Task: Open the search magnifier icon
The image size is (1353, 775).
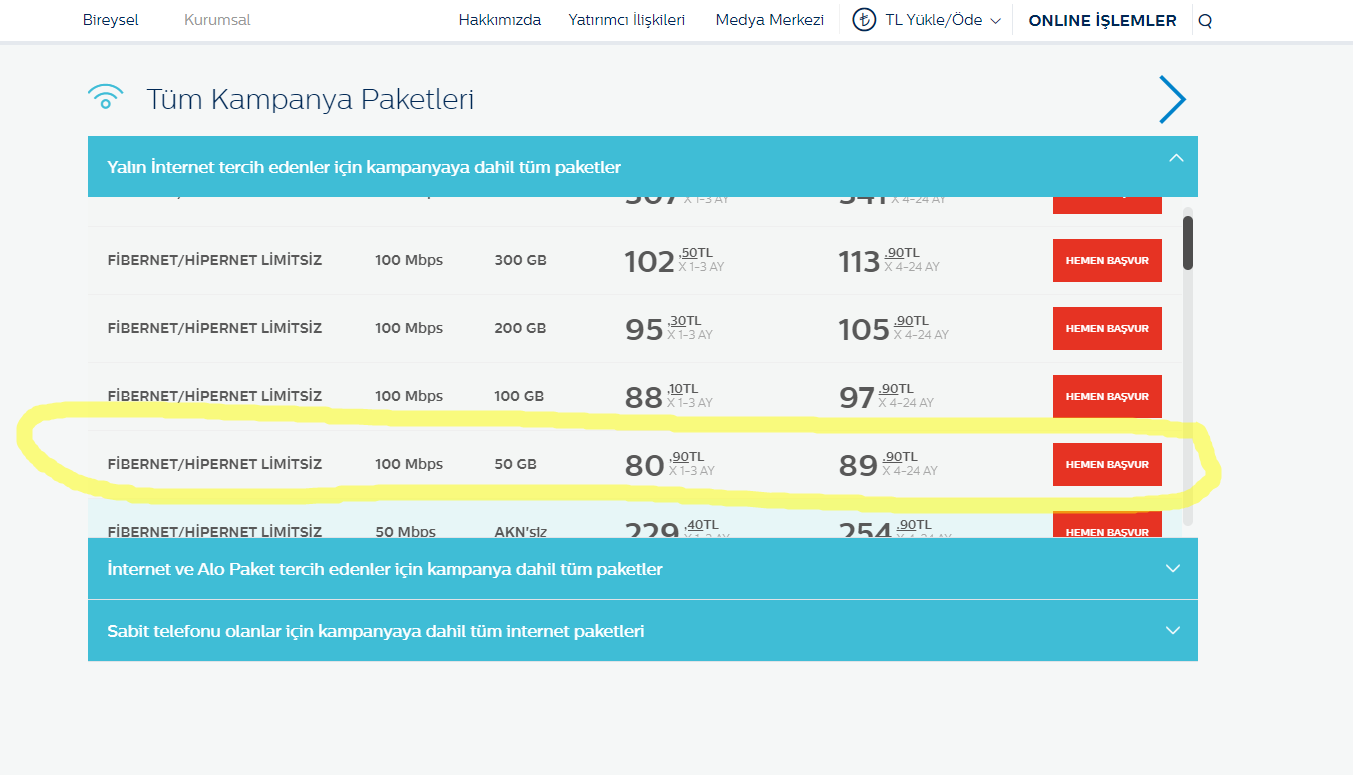Action: tap(1205, 21)
